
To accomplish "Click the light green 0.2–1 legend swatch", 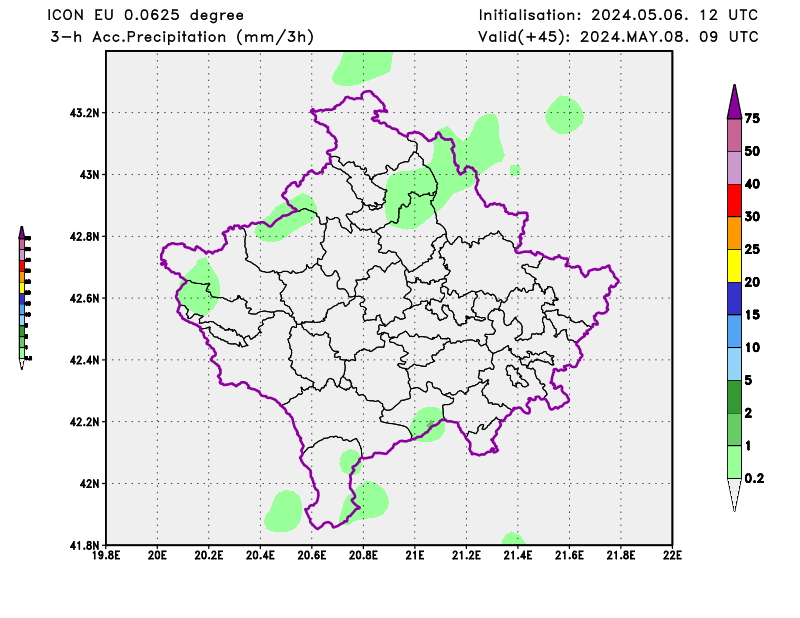I will (x=734, y=462).
